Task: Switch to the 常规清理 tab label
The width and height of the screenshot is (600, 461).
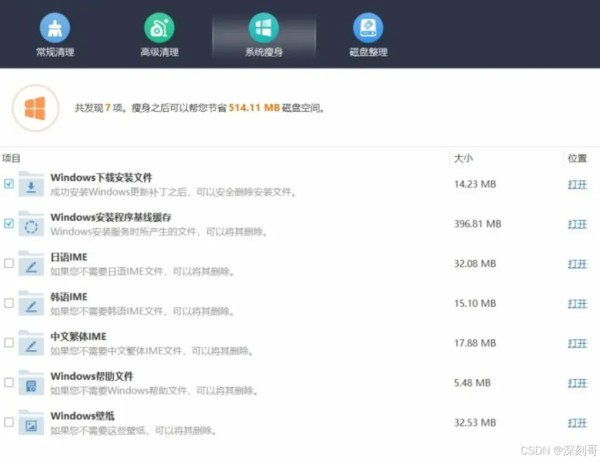Action: pyautogui.click(x=55, y=52)
